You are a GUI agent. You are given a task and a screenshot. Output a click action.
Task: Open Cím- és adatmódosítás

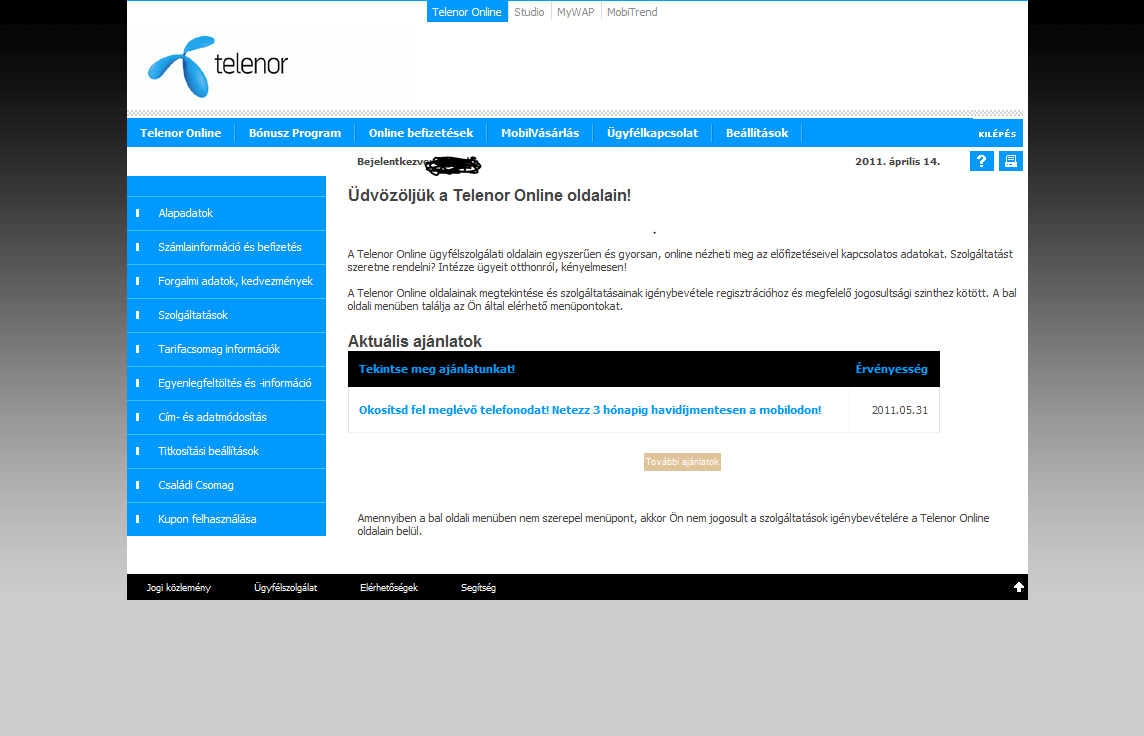(x=226, y=417)
